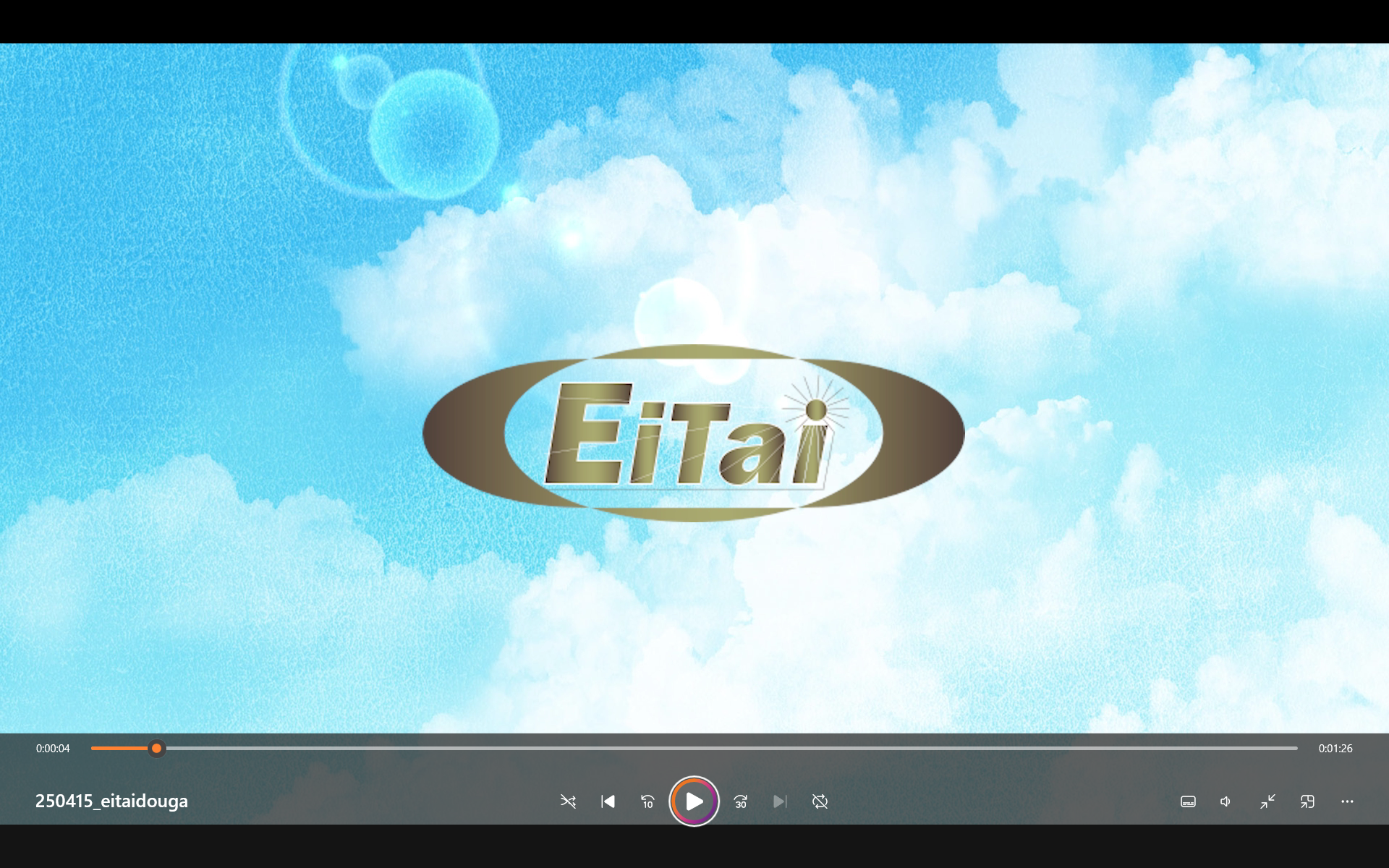Viewport: 1389px width, 868px height.
Task: Click the played orange portion of seekbar
Action: 119,748
